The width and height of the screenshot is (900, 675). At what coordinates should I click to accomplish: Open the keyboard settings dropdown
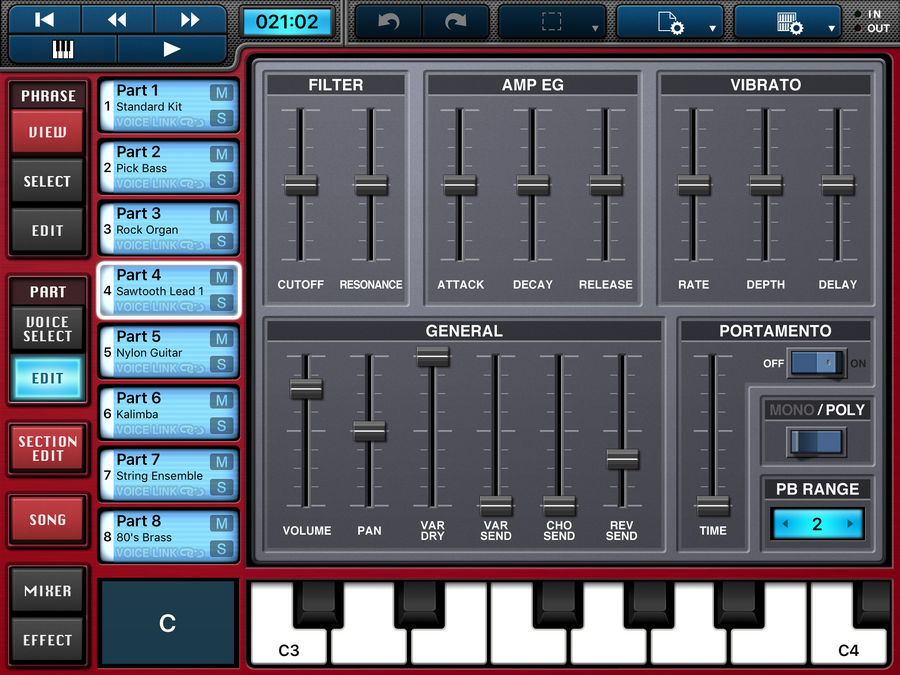click(787, 22)
